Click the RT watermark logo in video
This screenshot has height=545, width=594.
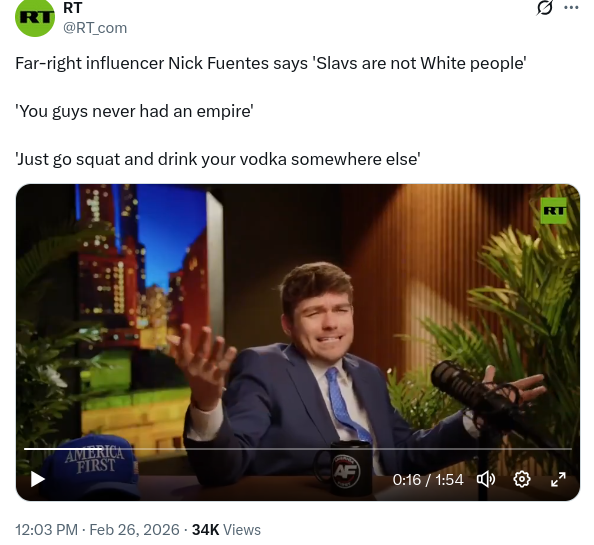[x=553, y=211]
